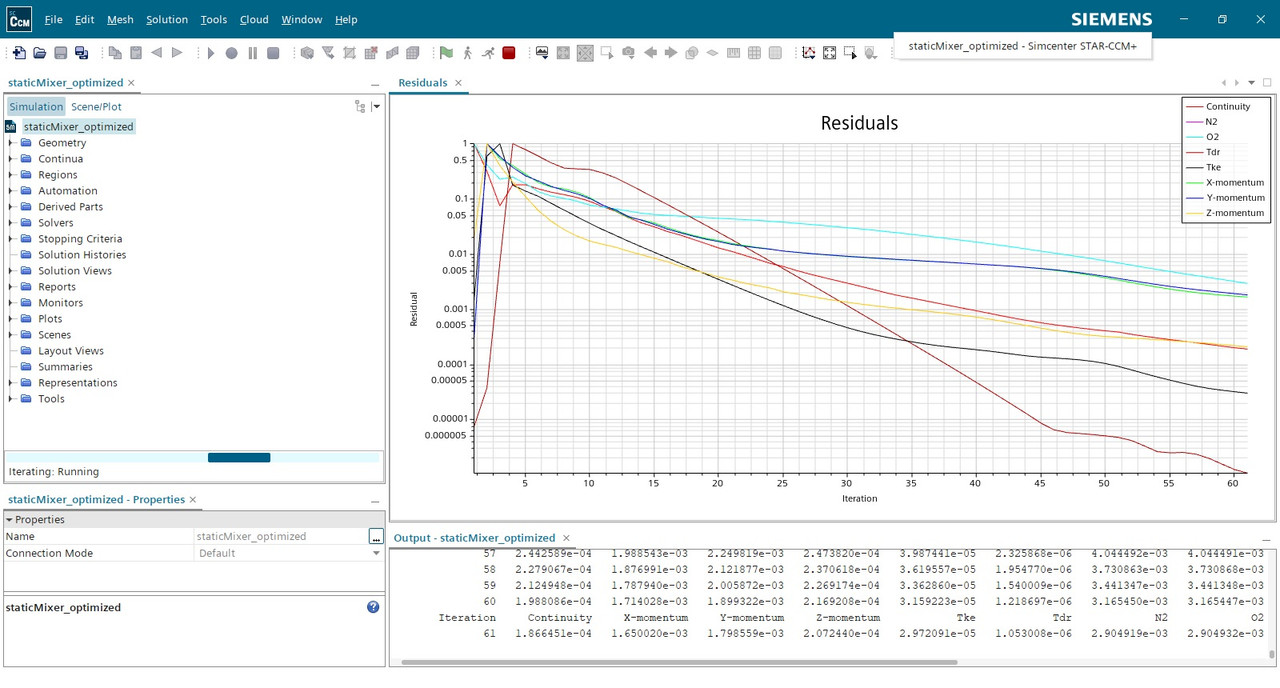Click the blue help question mark icon

(x=373, y=607)
